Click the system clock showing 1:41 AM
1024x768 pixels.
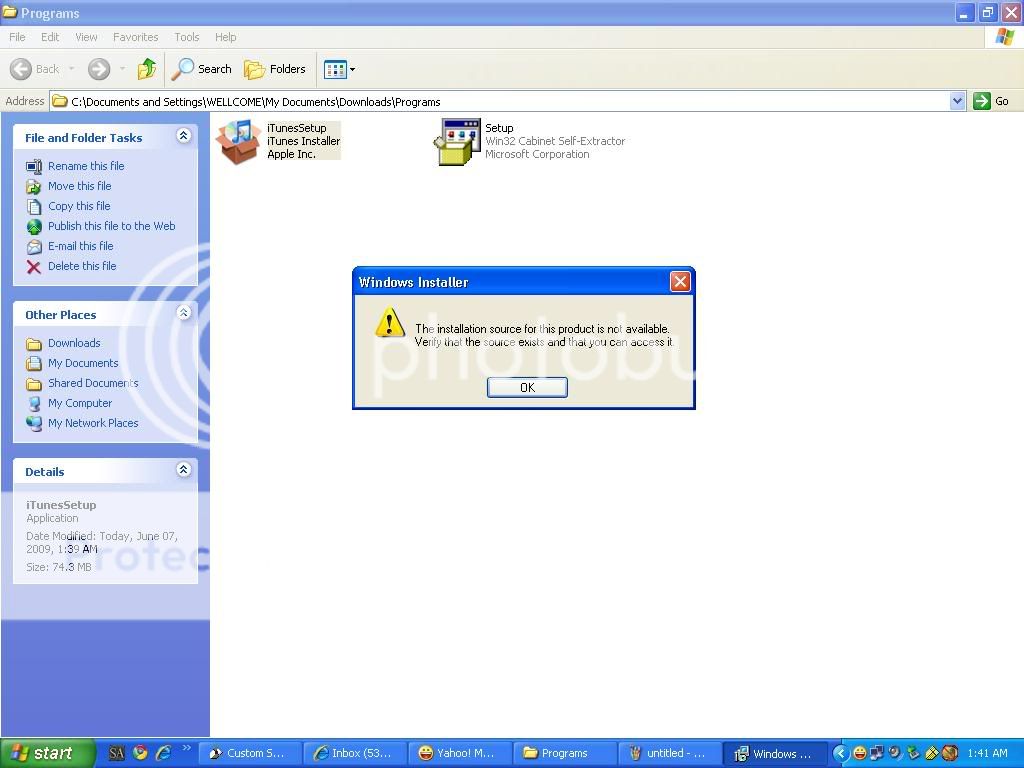pyautogui.click(x=987, y=754)
